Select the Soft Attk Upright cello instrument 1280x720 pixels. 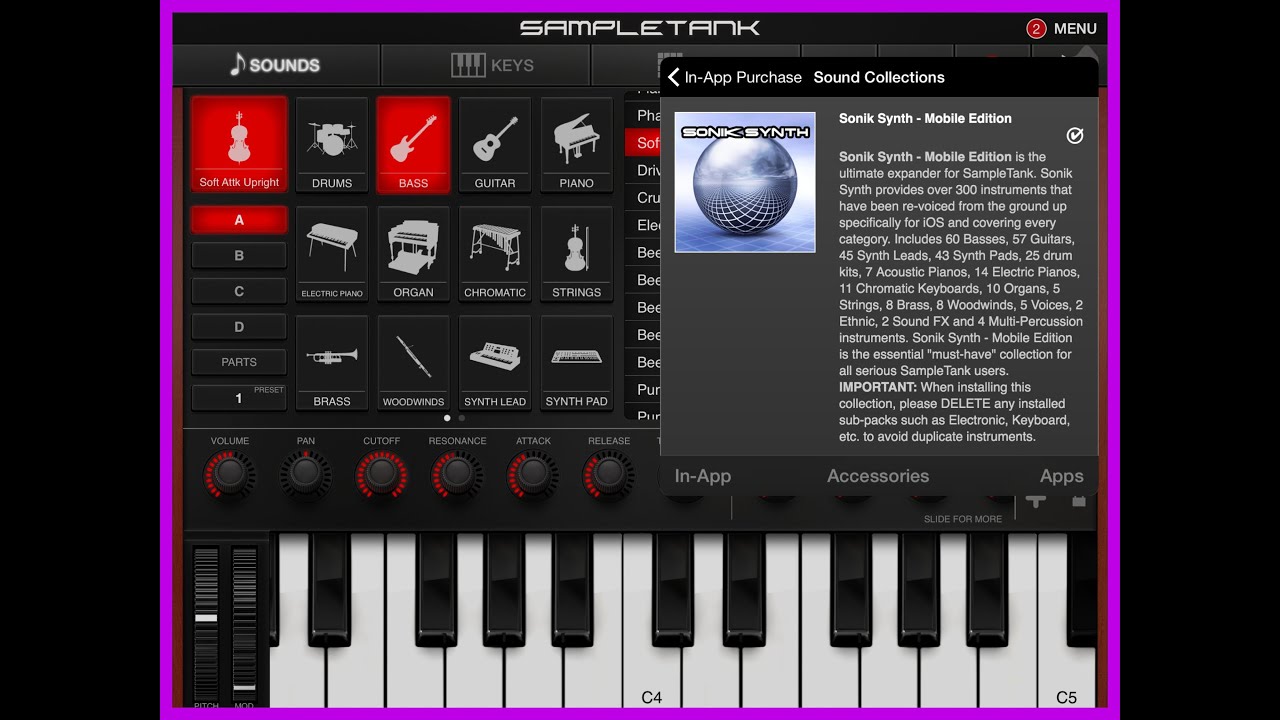[x=239, y=145]
